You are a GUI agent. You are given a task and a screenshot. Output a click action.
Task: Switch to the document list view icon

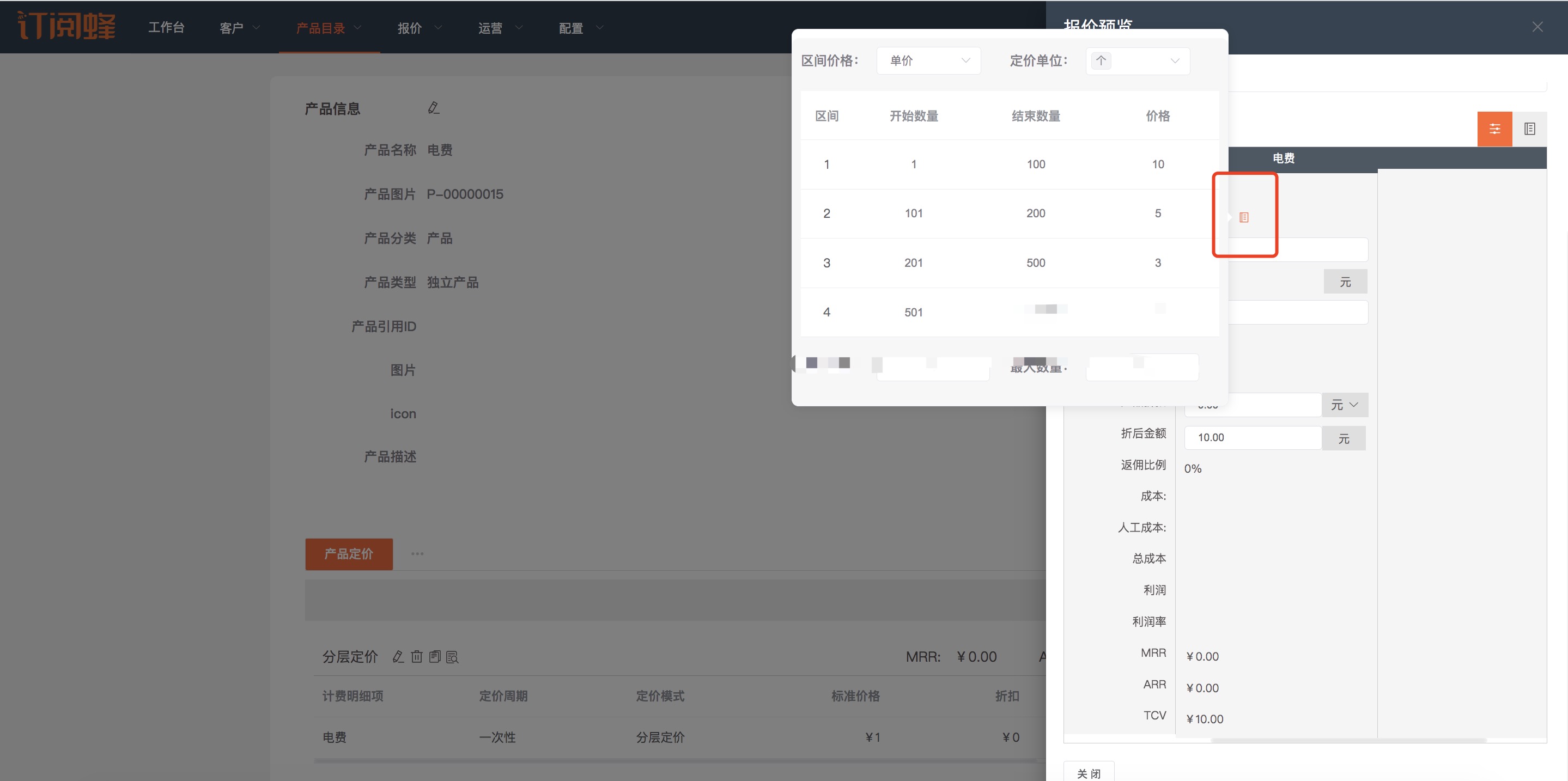1529,129
